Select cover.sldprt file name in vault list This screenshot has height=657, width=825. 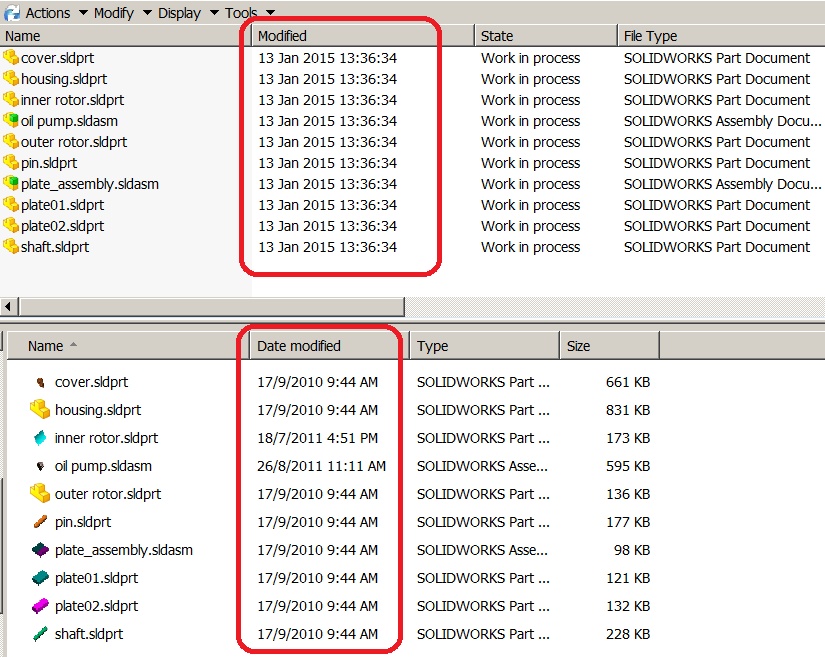pyautogui.click(x=57, y=57)
